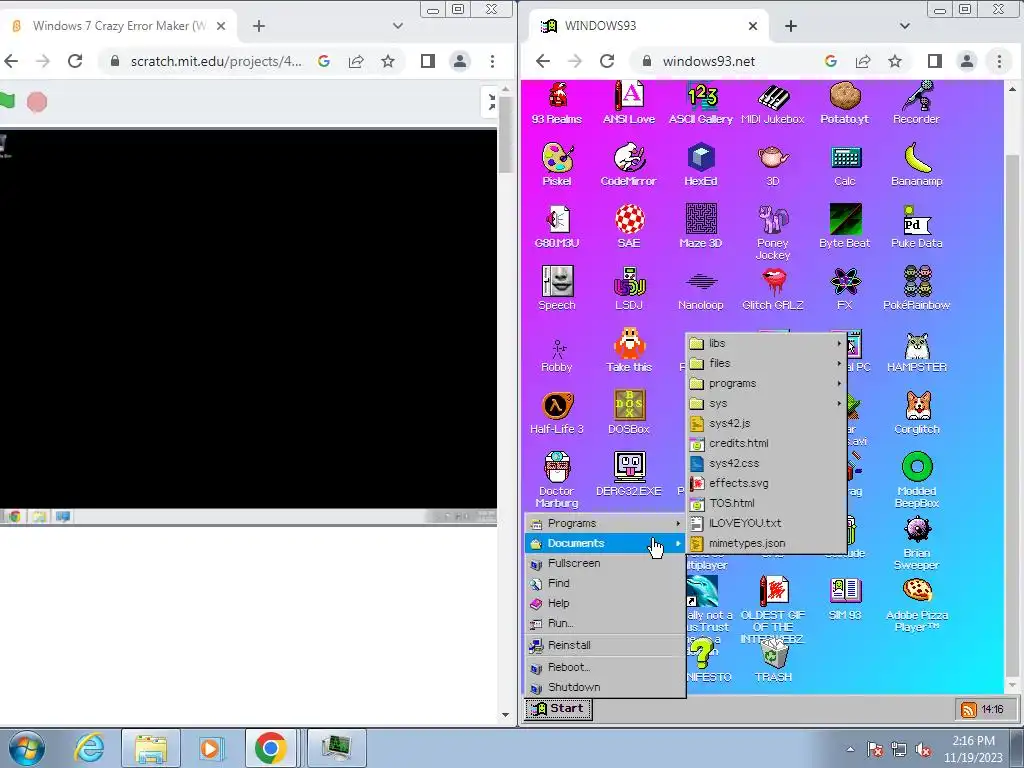
Task: Launch the Corglitch corgi icon
Action: 916,412
